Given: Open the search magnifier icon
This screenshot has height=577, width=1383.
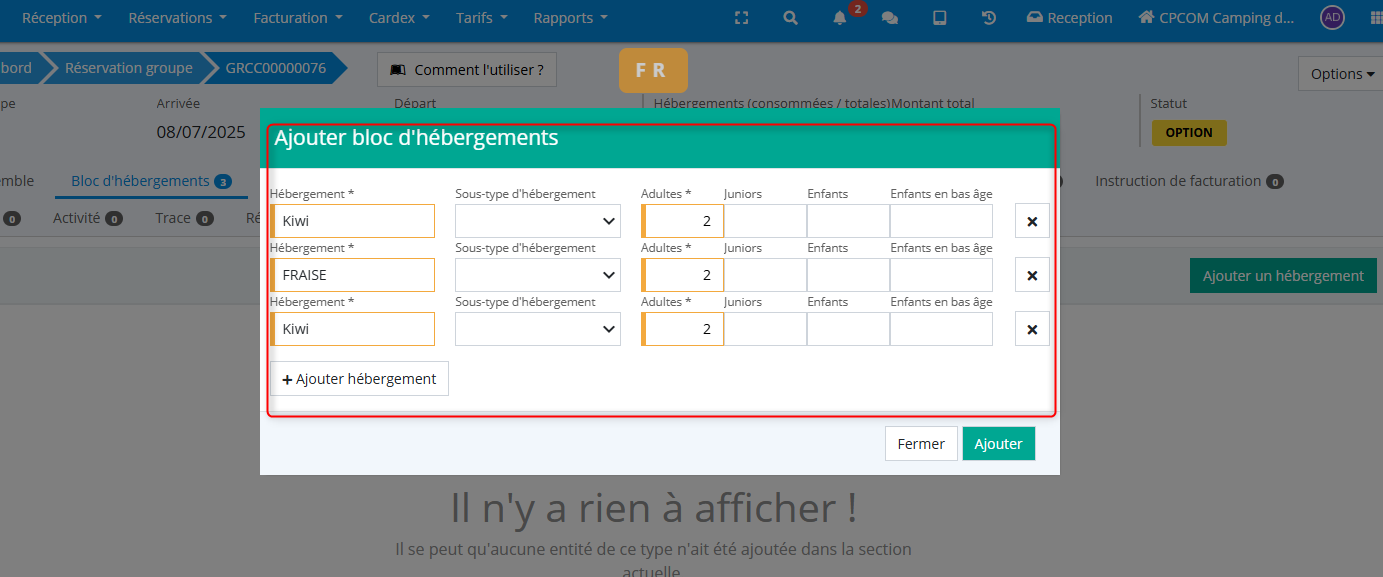Looking at the screenshot, I should pos(790,18).
